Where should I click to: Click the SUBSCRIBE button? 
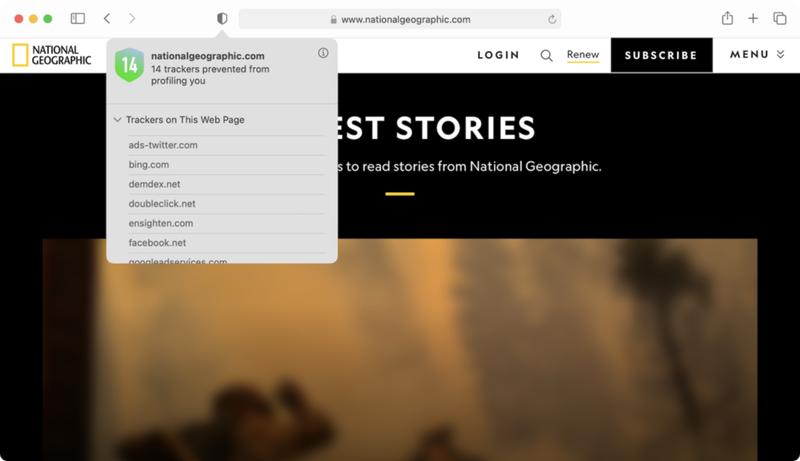pos(661,55)
